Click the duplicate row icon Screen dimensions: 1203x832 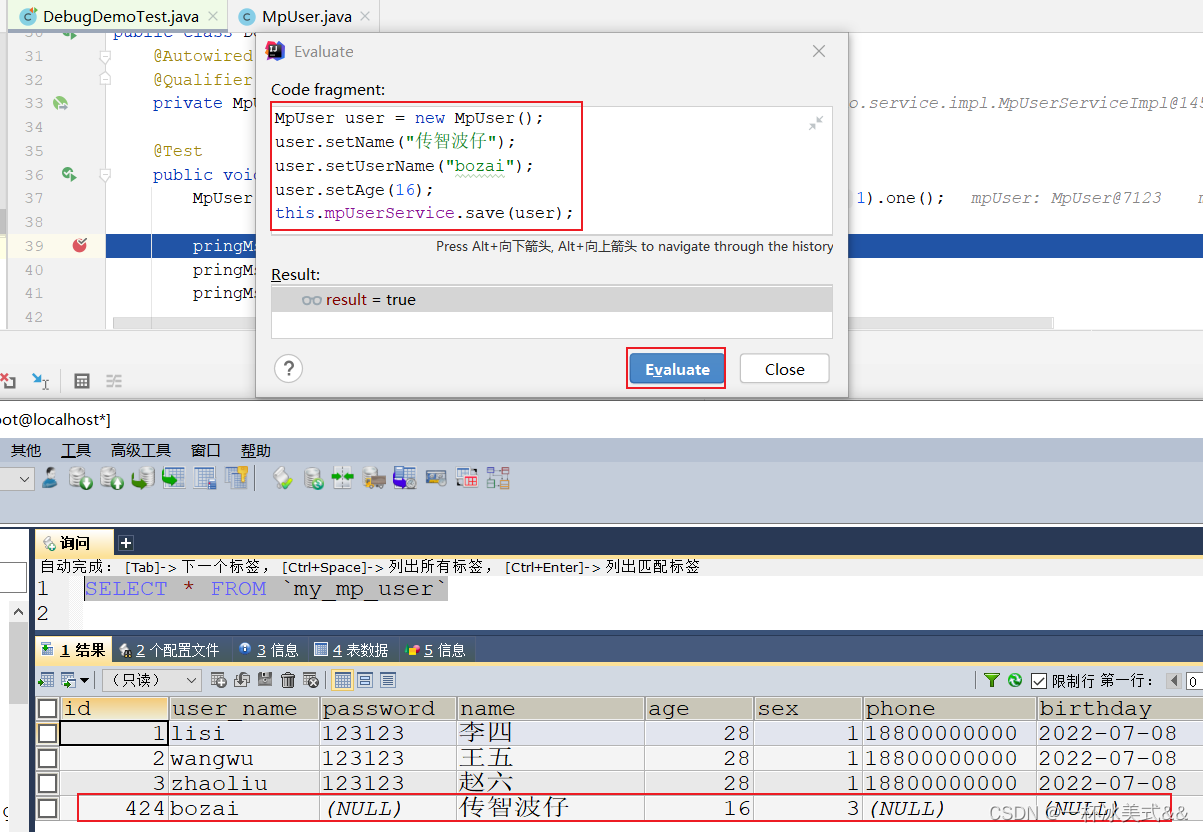[242, 680]
